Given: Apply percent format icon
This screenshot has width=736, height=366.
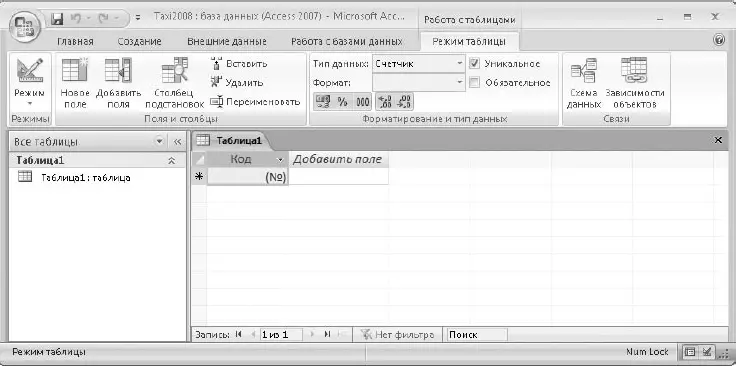Looking at the screenshot, I should click(x=343, y=101).
